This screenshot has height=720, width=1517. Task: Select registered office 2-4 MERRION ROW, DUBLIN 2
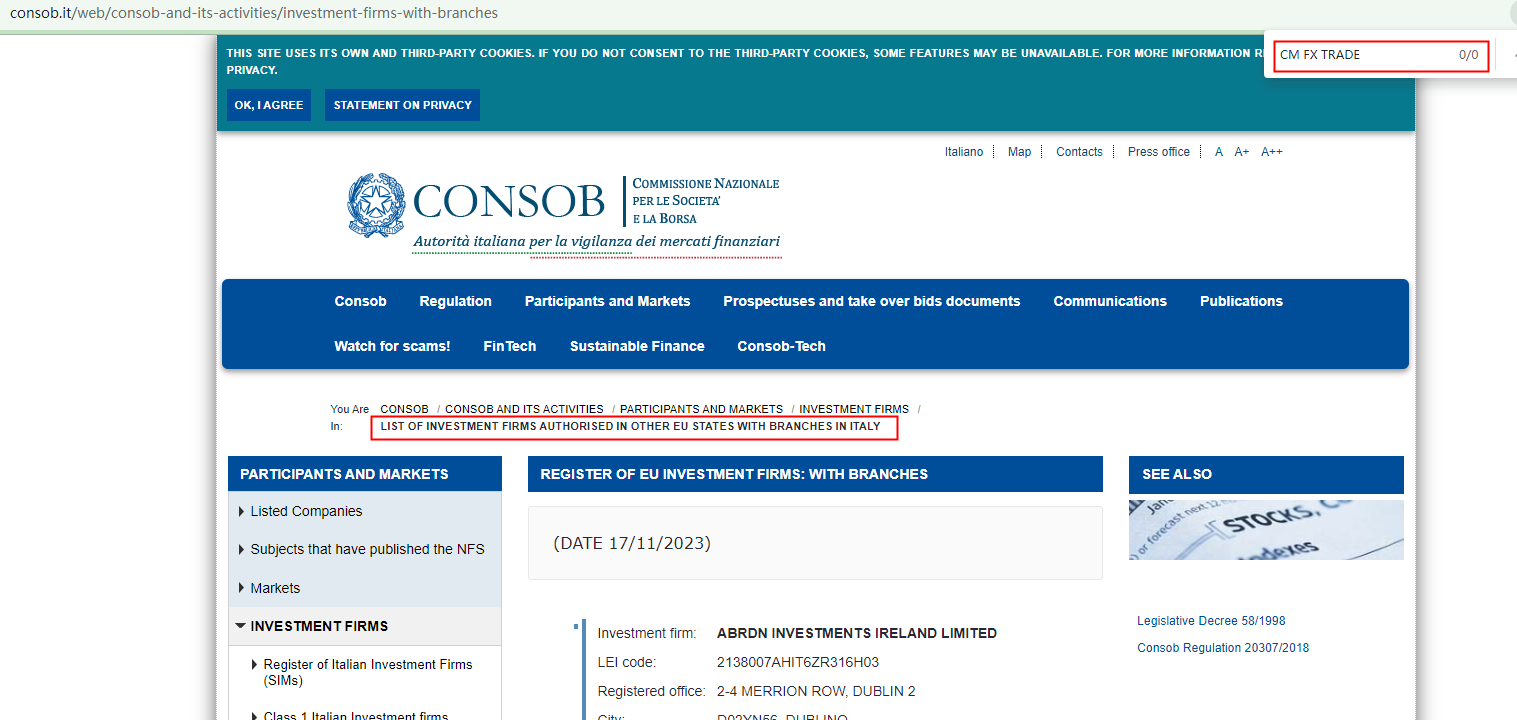coord(816,691)
